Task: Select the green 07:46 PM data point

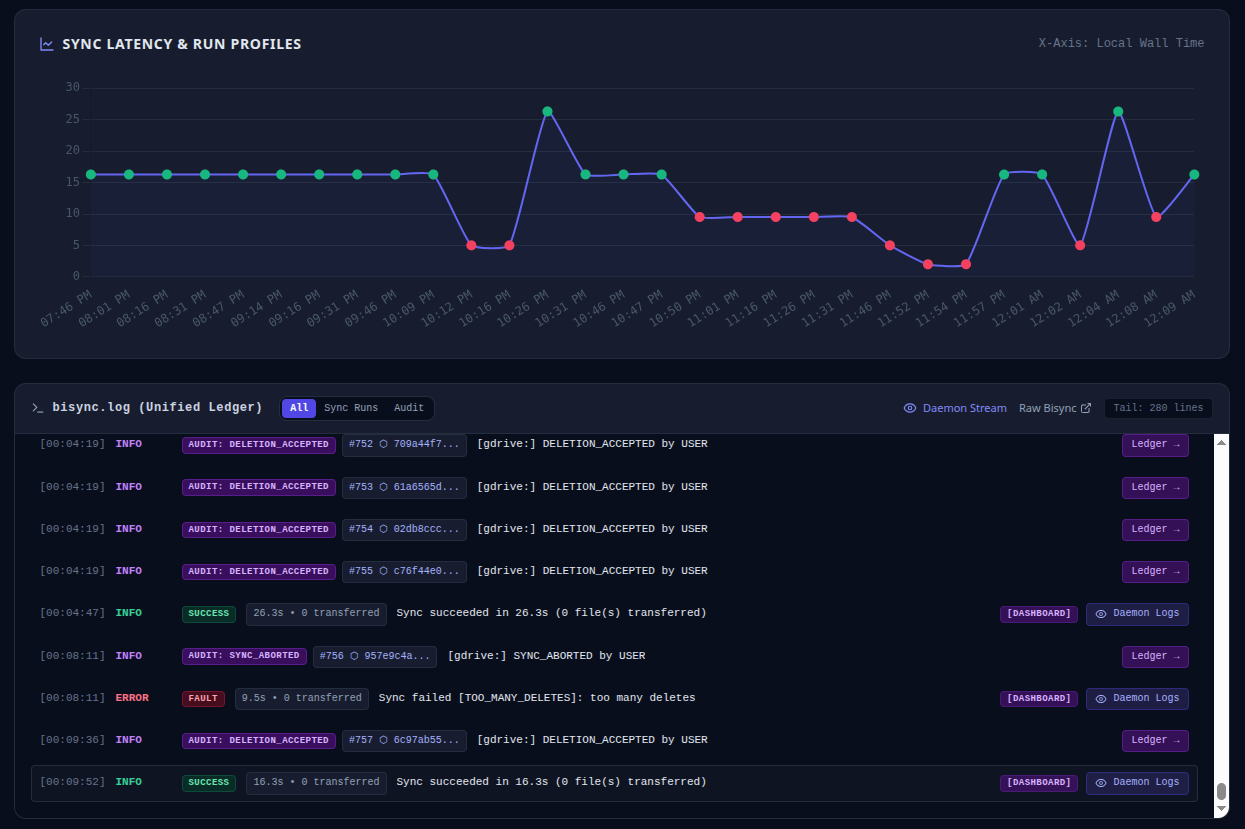Action: pyautogui.click(x=91, y=175)
